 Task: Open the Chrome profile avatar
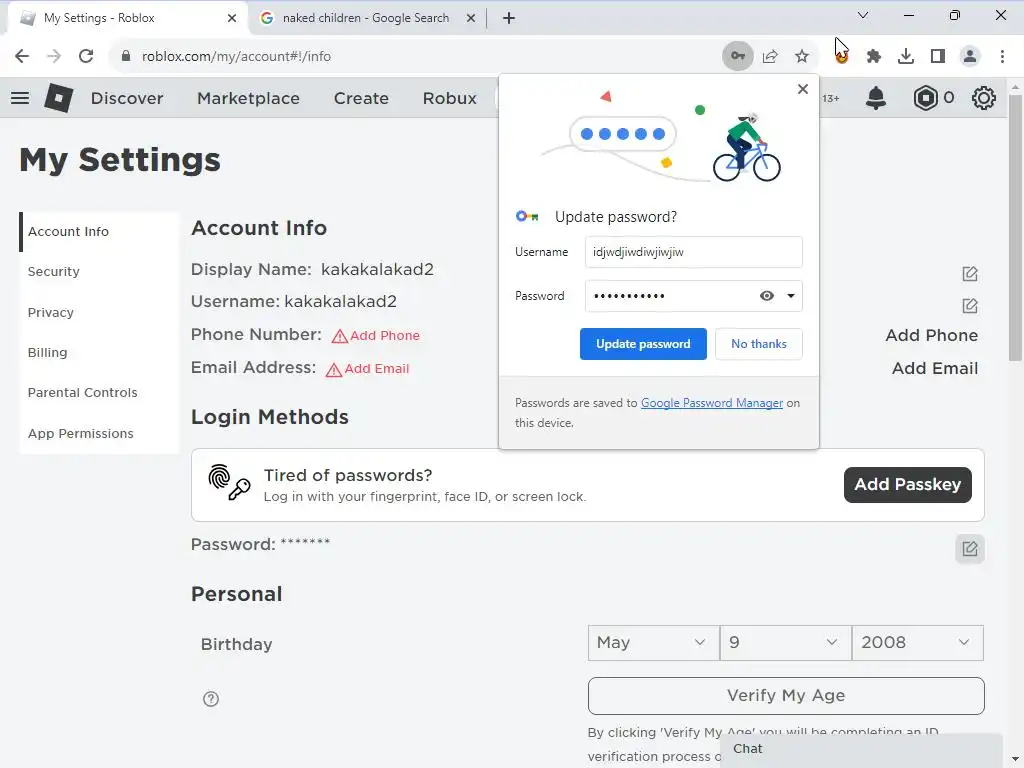point(970,56)
